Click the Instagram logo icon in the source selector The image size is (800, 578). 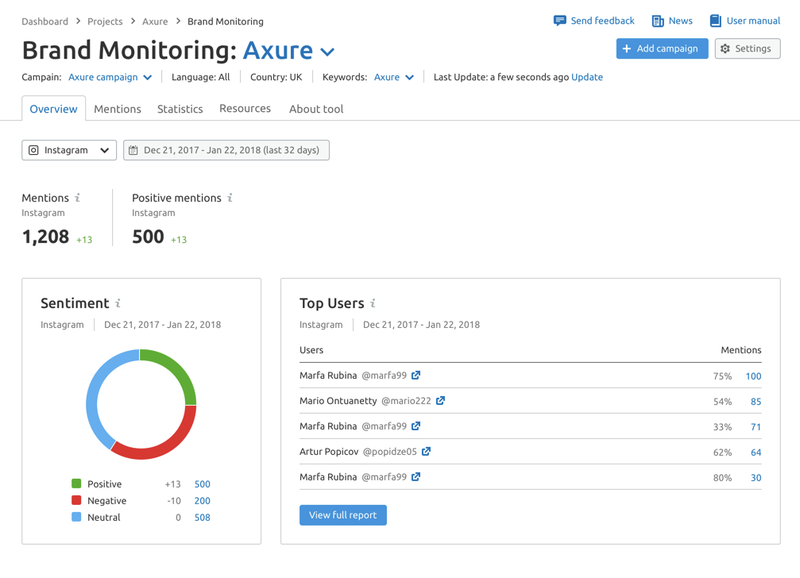point(33,150)
